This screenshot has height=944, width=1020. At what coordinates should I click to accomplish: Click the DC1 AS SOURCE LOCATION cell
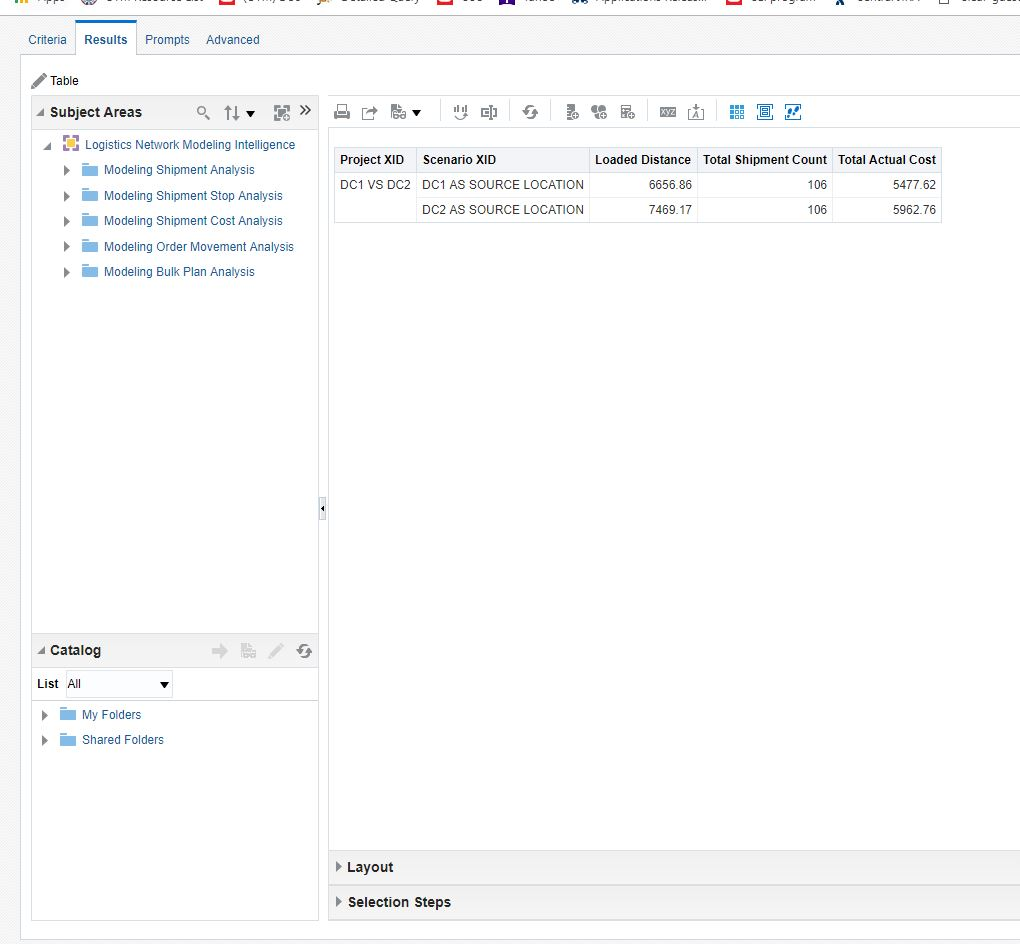[x=503, y=185]
